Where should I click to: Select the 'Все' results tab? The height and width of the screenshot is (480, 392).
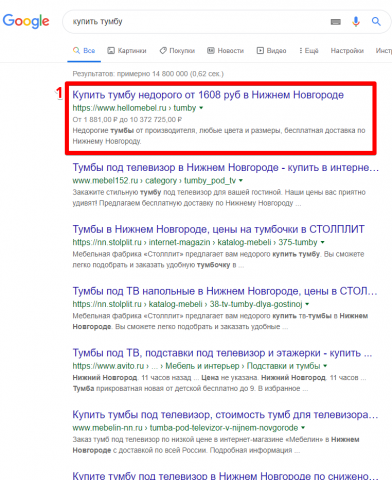click(84, 51)
